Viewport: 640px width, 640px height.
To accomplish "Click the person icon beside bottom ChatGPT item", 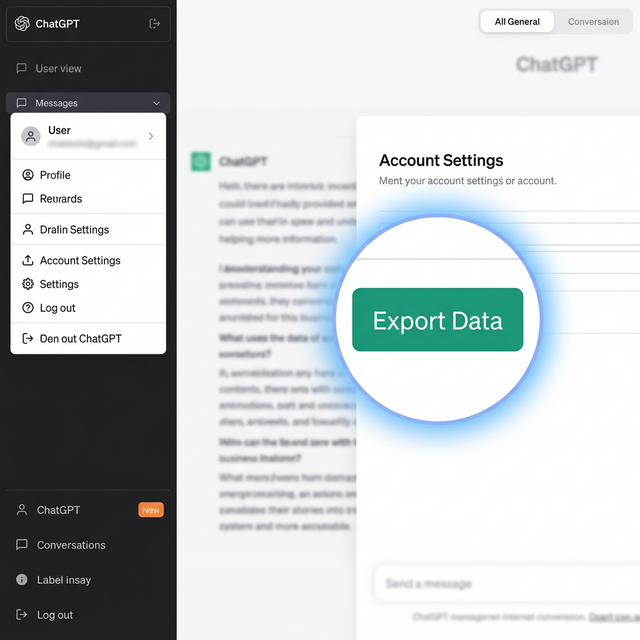I will [x=22, y=510].
